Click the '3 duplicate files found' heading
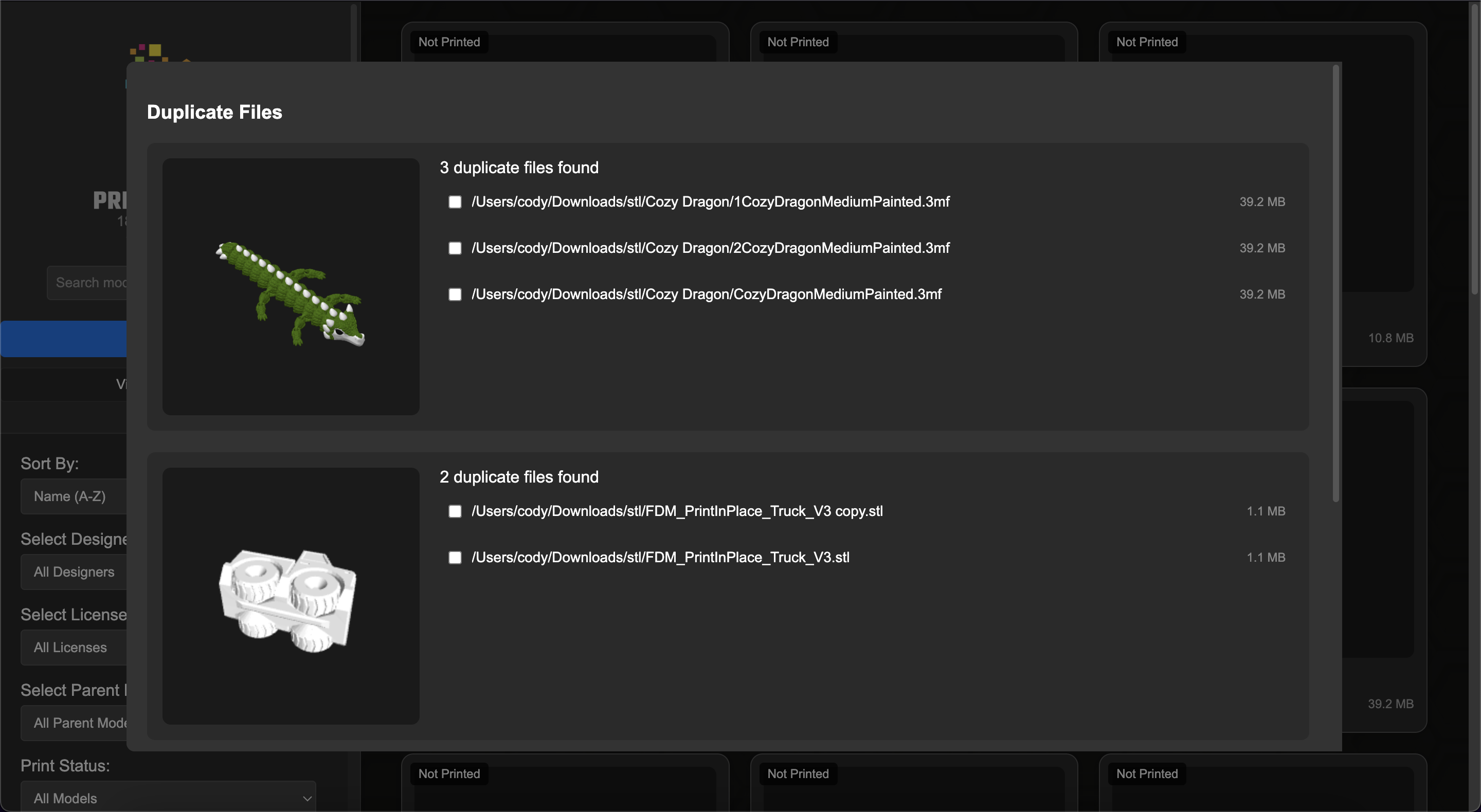The image size is (1481, 812). [518, 168]
